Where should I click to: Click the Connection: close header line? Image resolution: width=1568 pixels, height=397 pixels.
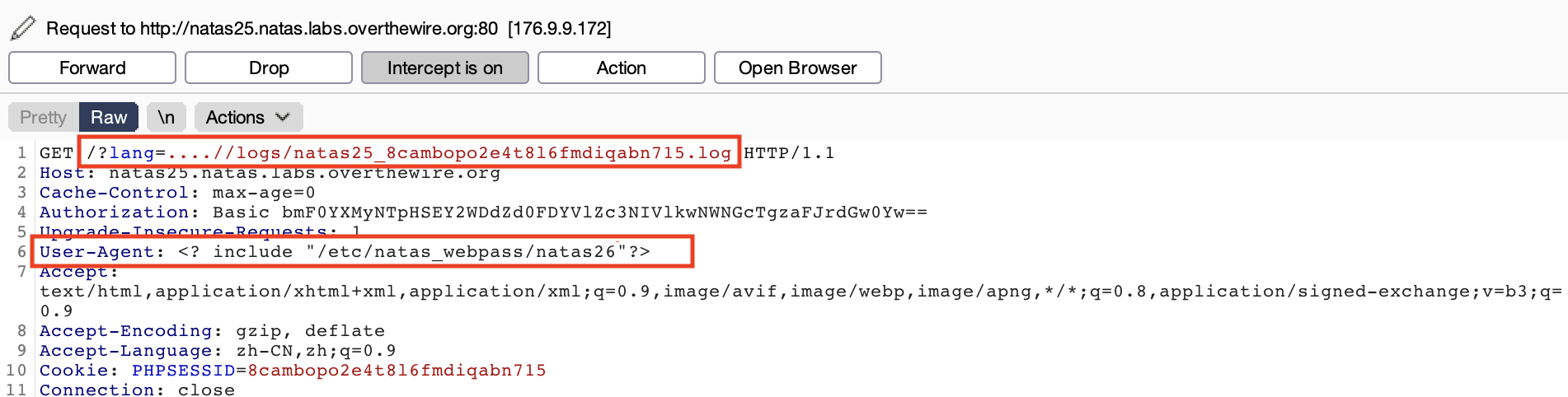[x=137, y=390]
